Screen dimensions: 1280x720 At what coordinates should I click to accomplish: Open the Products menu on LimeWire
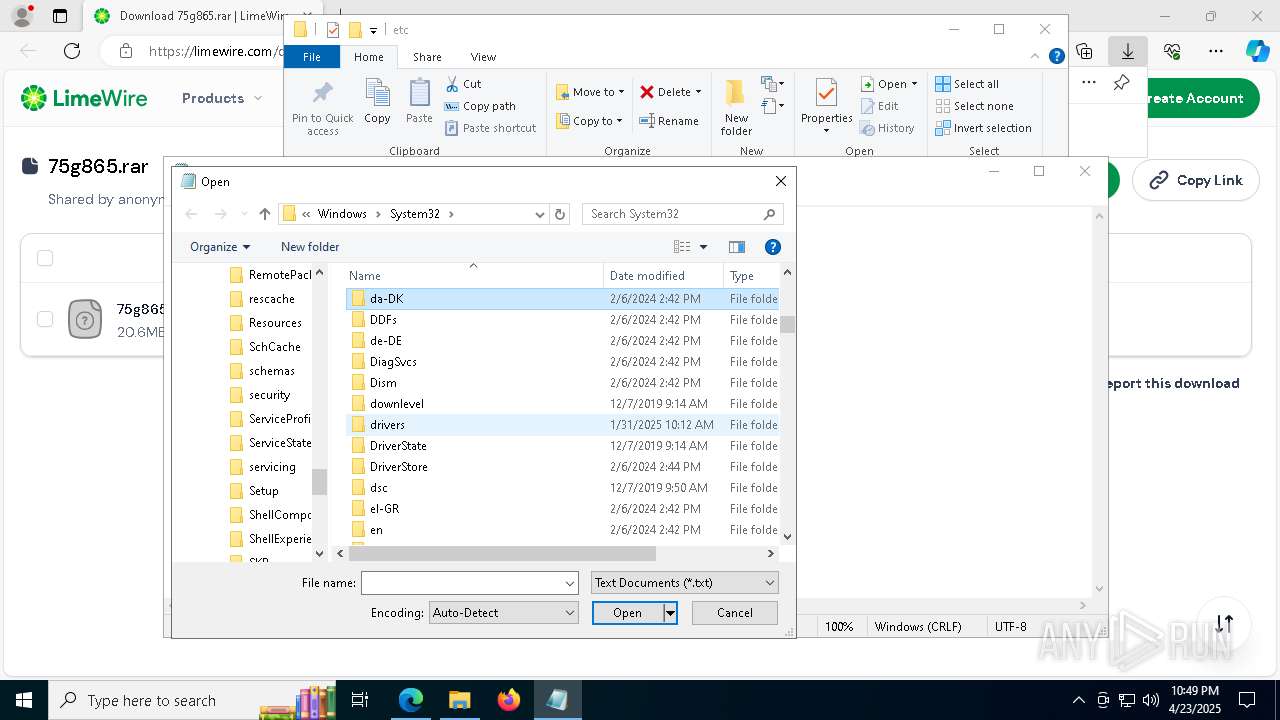tap(222, 98)
